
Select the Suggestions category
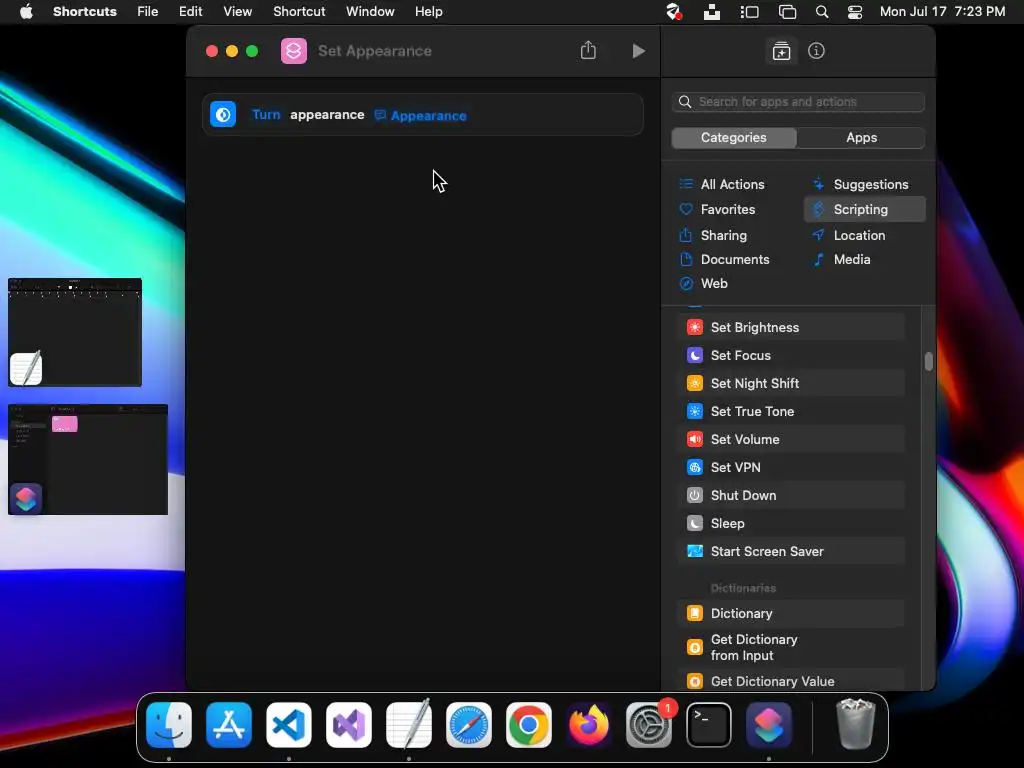point(860,184)
